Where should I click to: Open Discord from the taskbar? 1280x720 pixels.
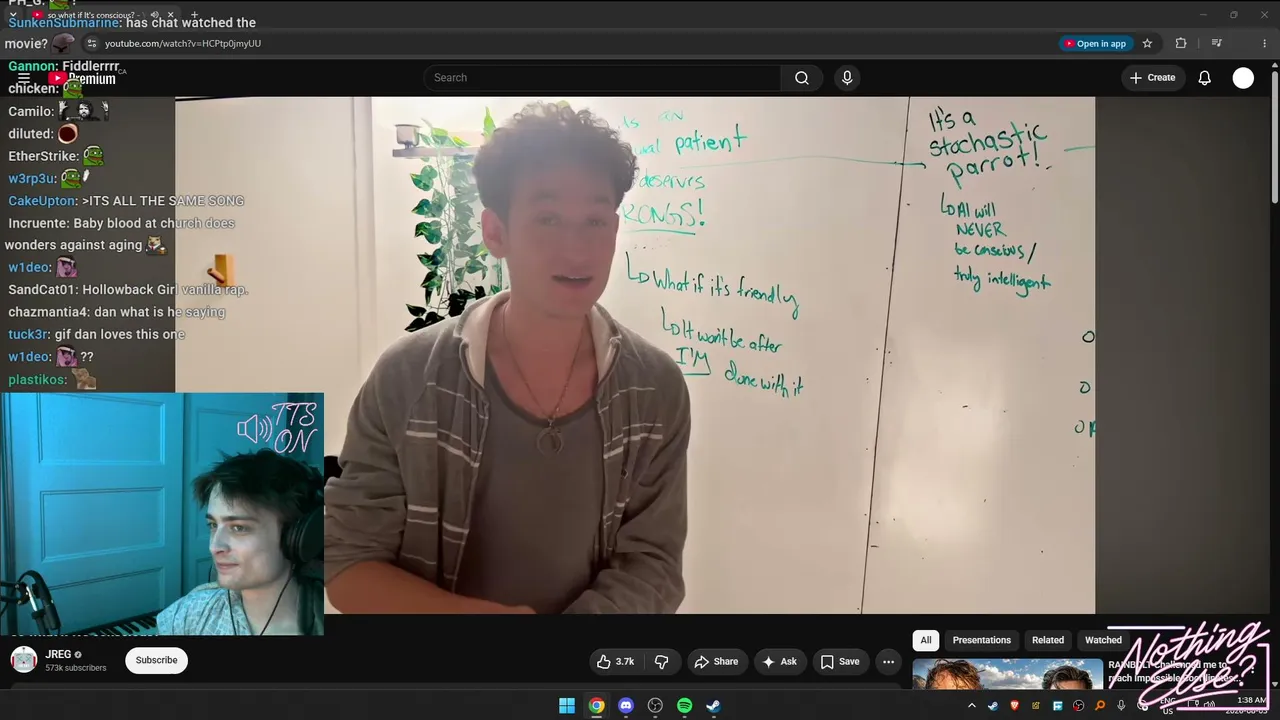[626, 706]
